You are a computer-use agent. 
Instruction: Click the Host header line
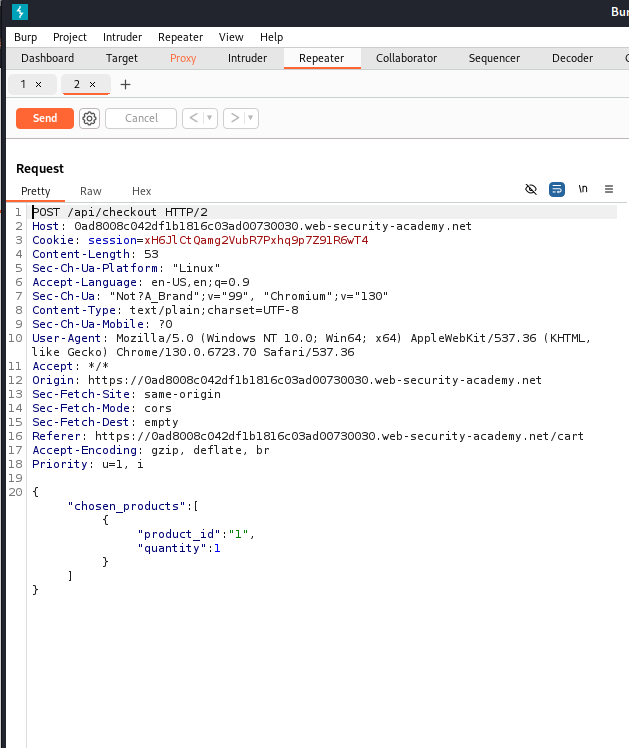coord(252,226)
